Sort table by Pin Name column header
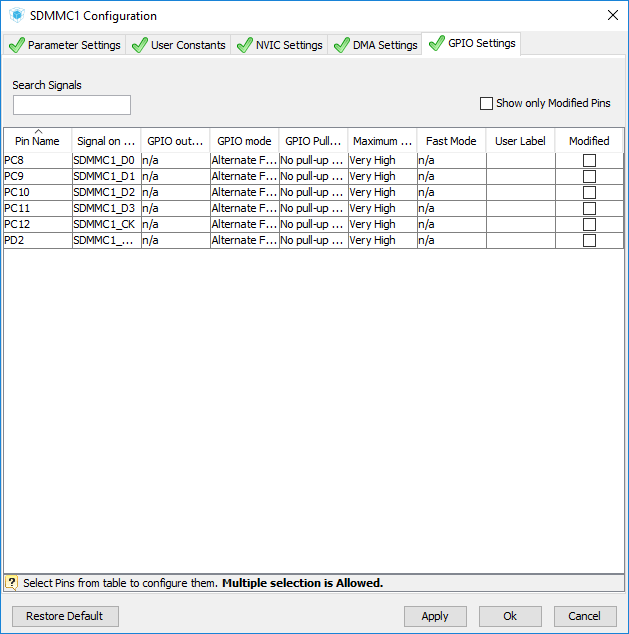 pos(38,141)
